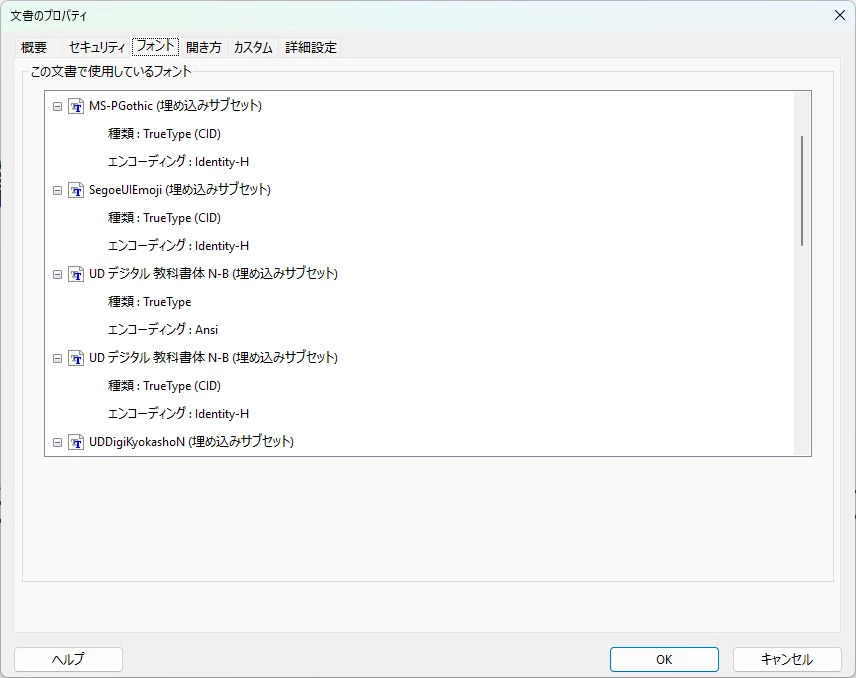Image resolution: width=856 pixels, height=678 pixels.
Task: Click the MS-PGothic font icon
Action: 76,106
